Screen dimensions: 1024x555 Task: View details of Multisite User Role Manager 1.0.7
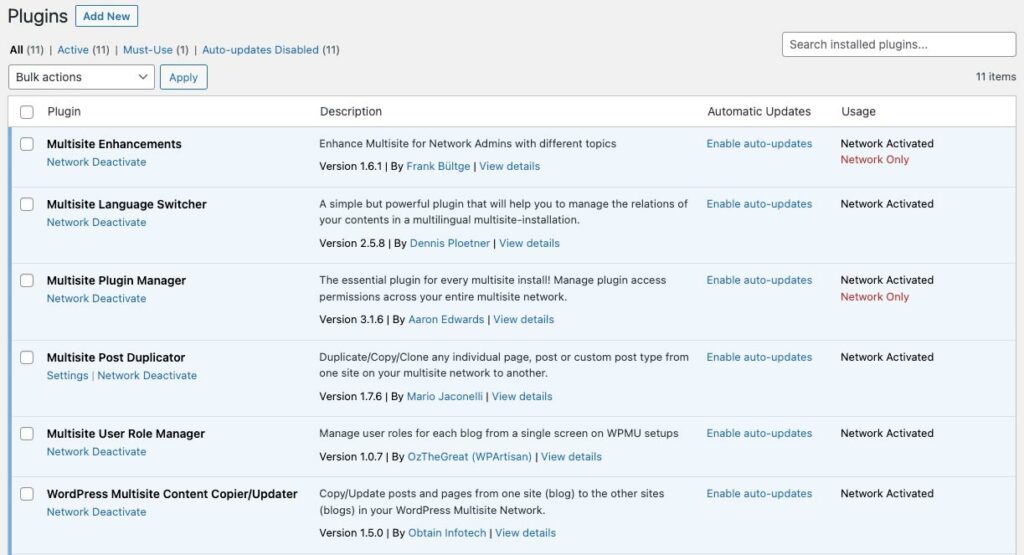coord(571,457)
